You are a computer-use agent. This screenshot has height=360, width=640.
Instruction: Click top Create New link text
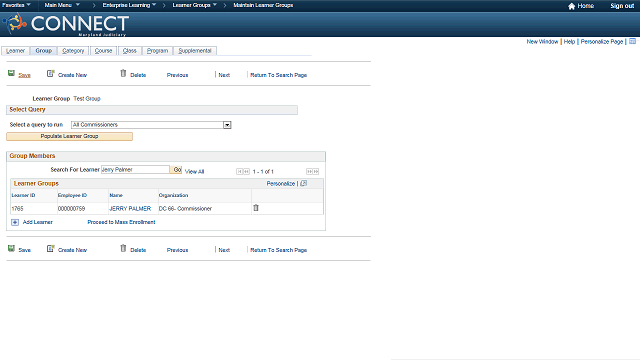tap(72, 75)
